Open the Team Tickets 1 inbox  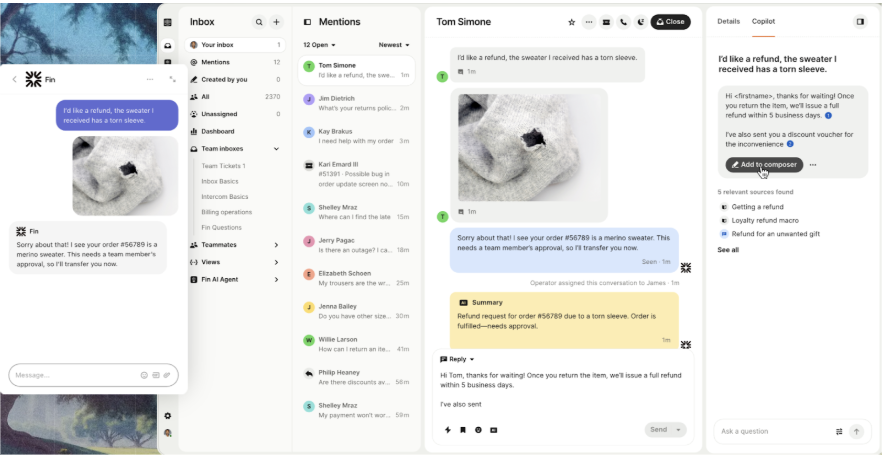tap(223, 166)
